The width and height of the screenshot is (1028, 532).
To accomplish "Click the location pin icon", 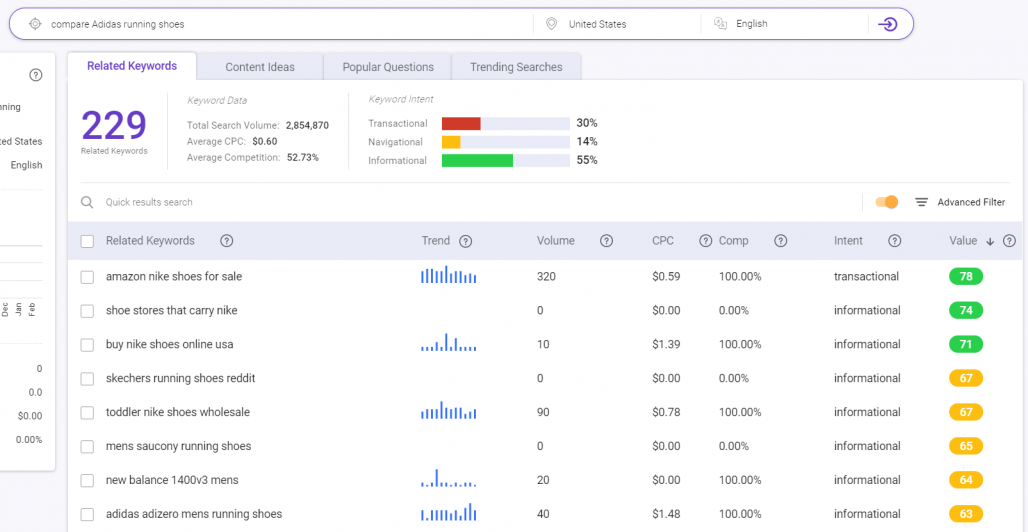I will pos(551,24).
